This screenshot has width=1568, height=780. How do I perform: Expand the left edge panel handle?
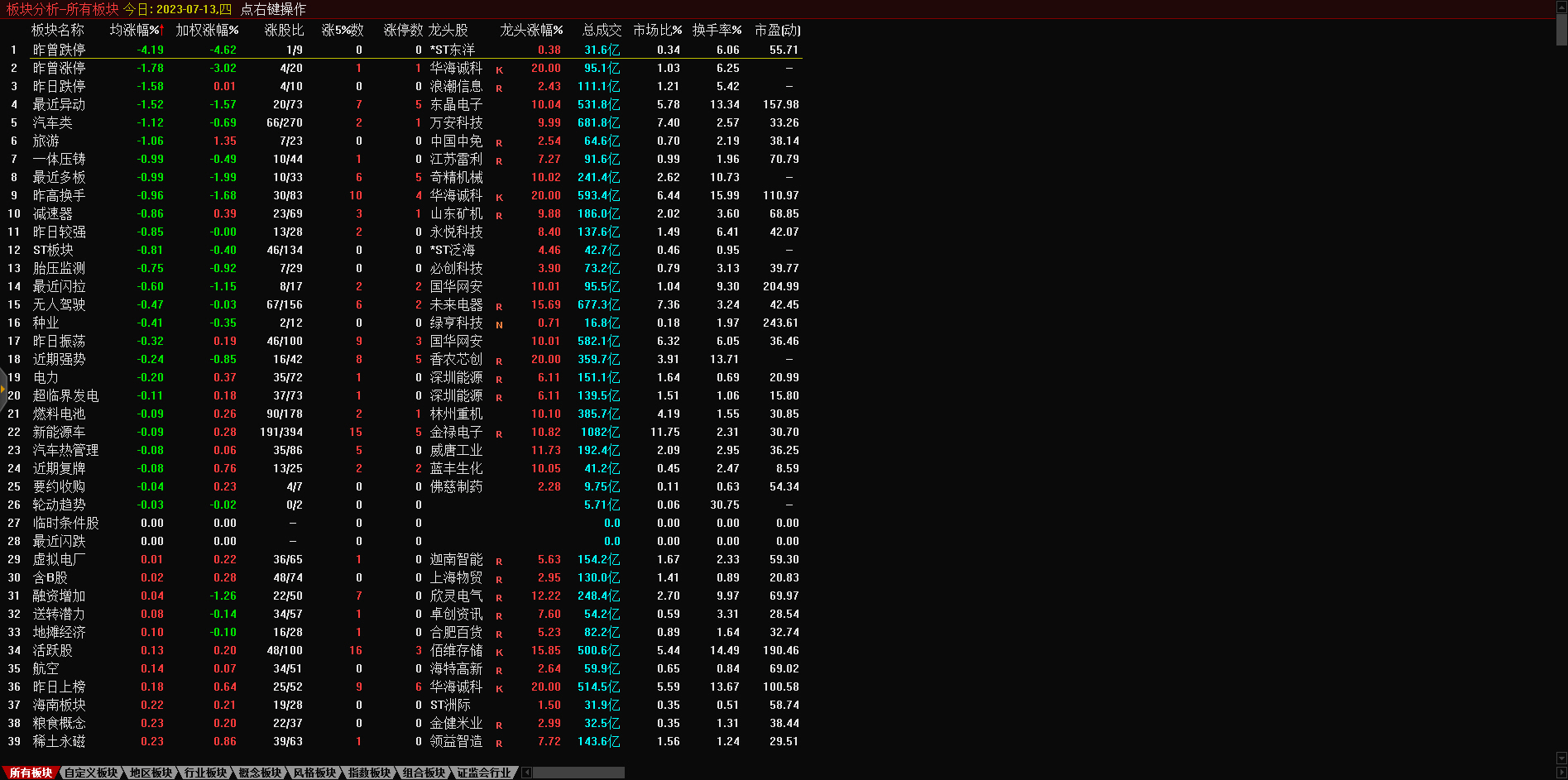pos(3,387)
